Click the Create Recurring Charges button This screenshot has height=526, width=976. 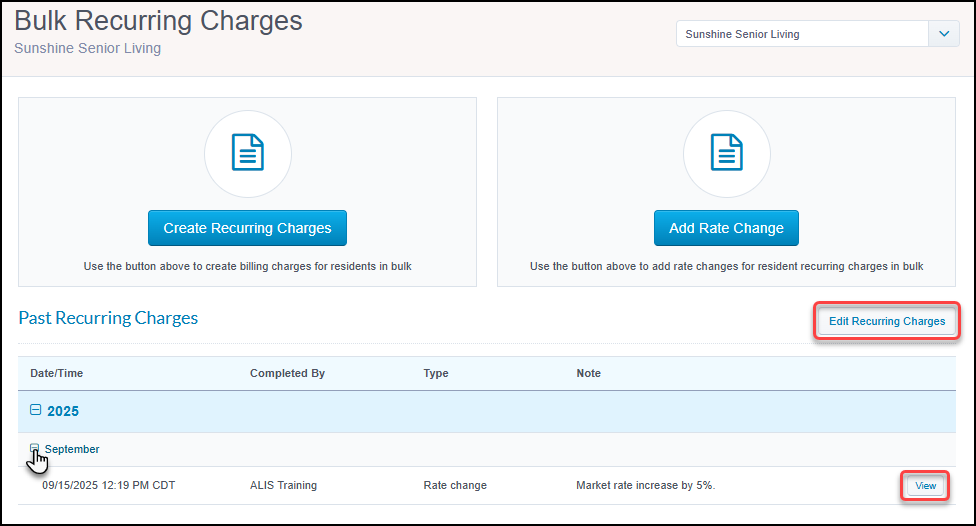[x=247, y=228]
